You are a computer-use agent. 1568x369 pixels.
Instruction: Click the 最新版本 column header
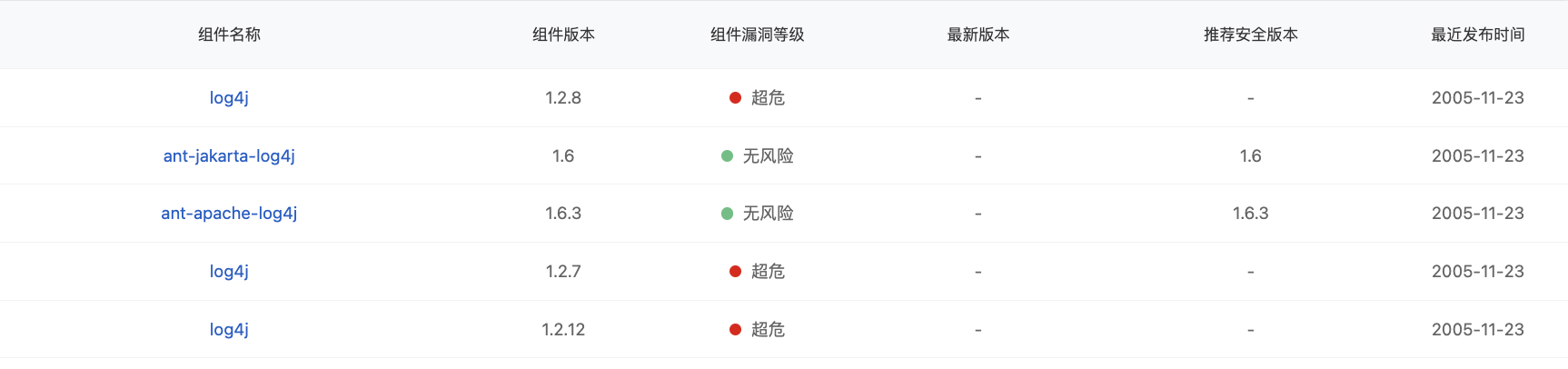978,35
